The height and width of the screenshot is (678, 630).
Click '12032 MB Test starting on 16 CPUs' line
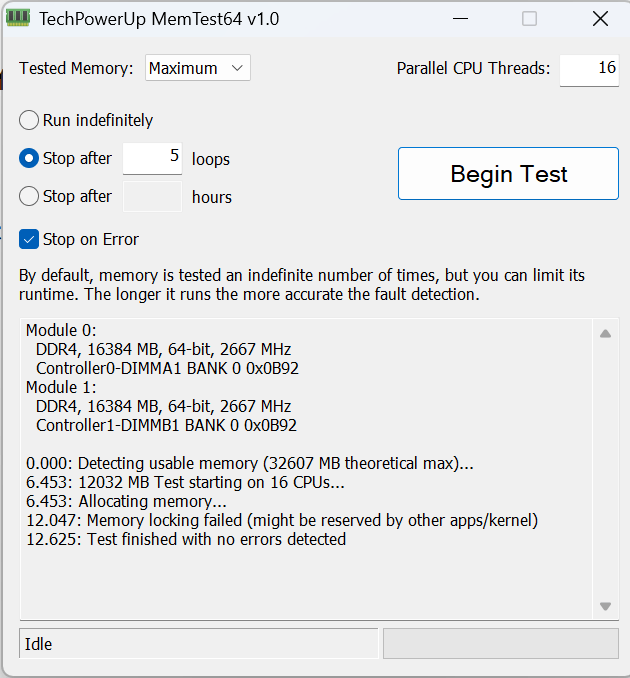pyautogui.click(x=185, y=483)
